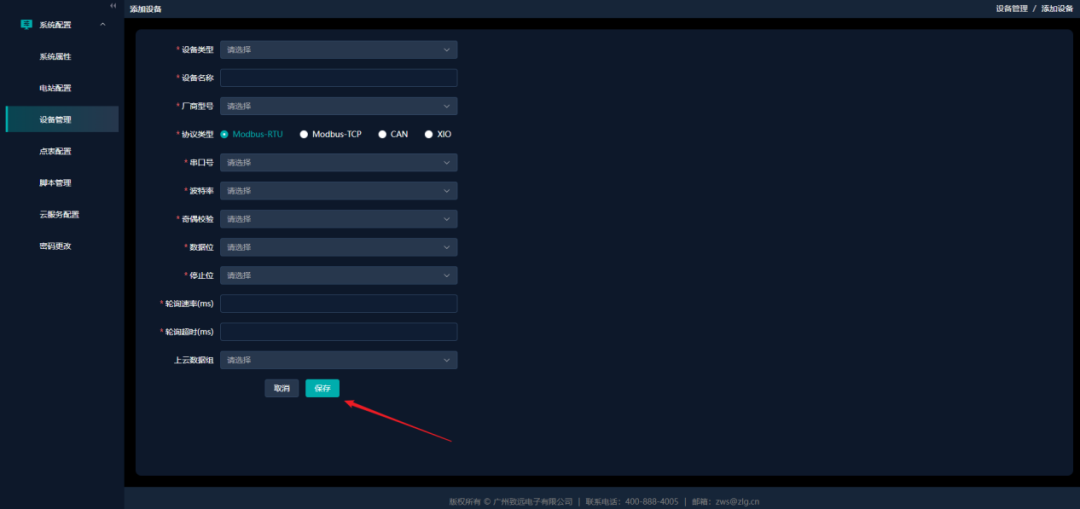The width and height of the screenshot is (1080, 509).
Task: Select 设备管理 in the sidebar
Action: pyautogui.click(x=62, y=119)
